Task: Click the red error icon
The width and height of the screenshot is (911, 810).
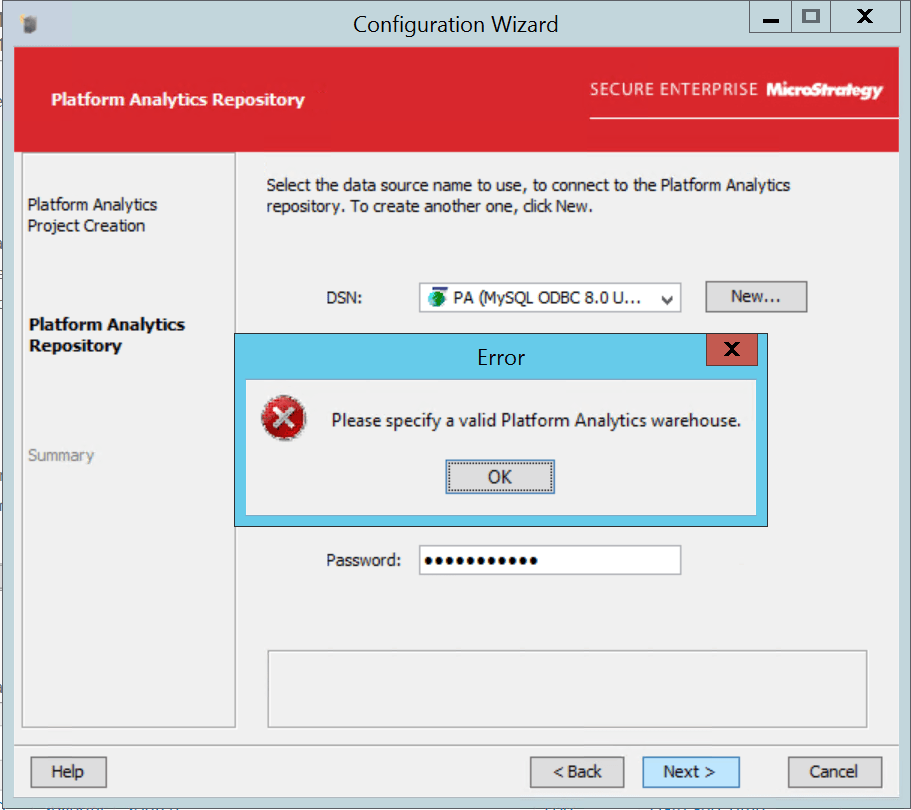Action: coord(284,418)
